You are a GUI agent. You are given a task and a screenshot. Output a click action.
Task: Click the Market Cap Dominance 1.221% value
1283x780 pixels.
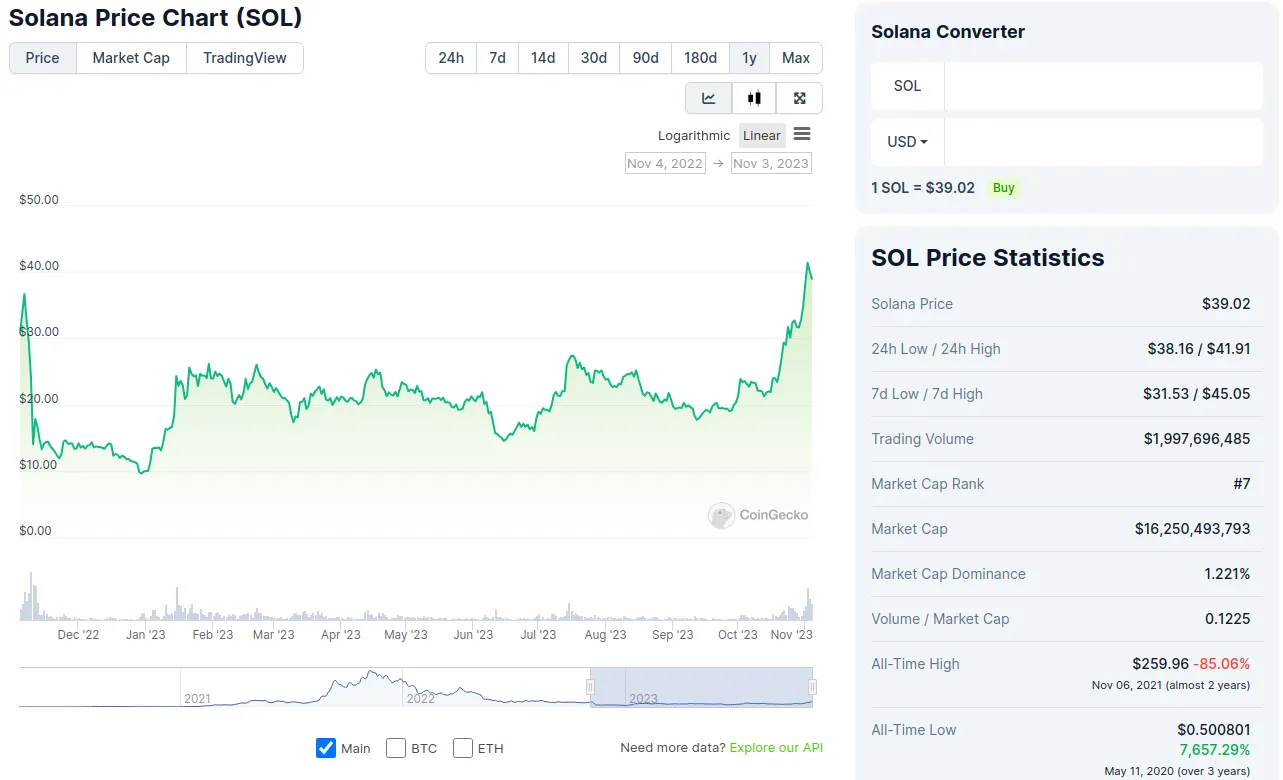click(x=1227, y=574)
